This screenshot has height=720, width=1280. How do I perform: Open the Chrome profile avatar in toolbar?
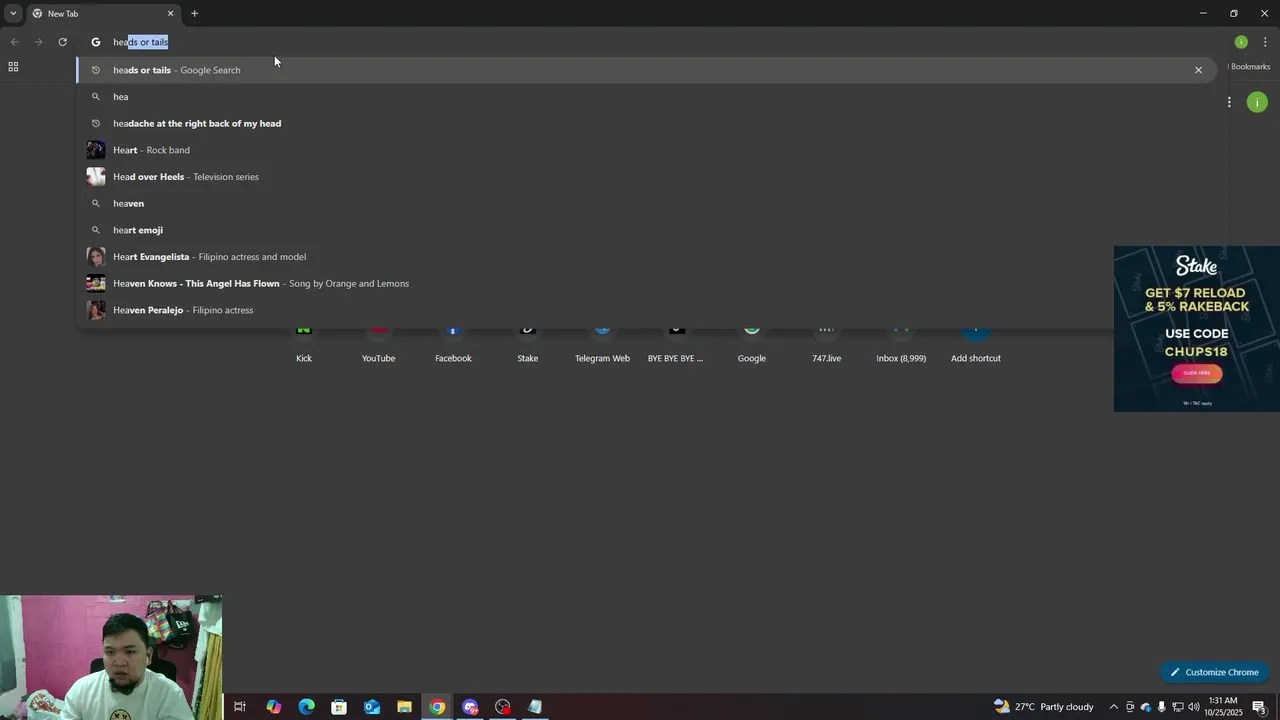[x=1241, y=42]
